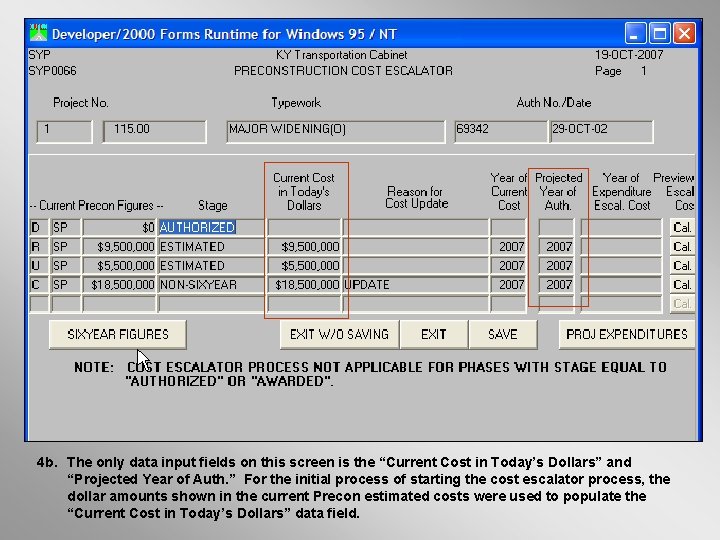Click the SP fund field in C row
Image resolution: width=720 pixels, height=540 pixels.
click(66, 285)
